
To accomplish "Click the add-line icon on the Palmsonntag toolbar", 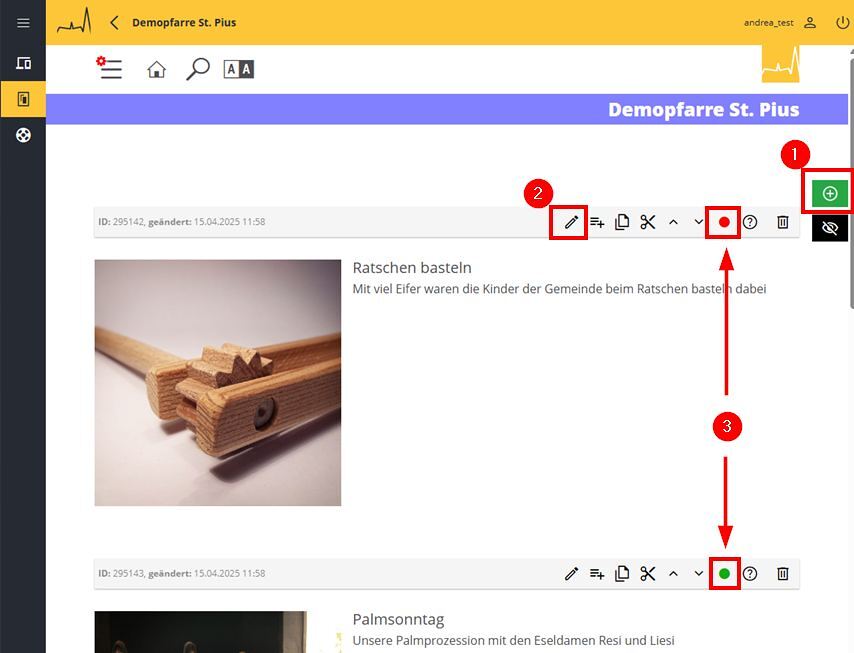I will (x=597, y=573).
